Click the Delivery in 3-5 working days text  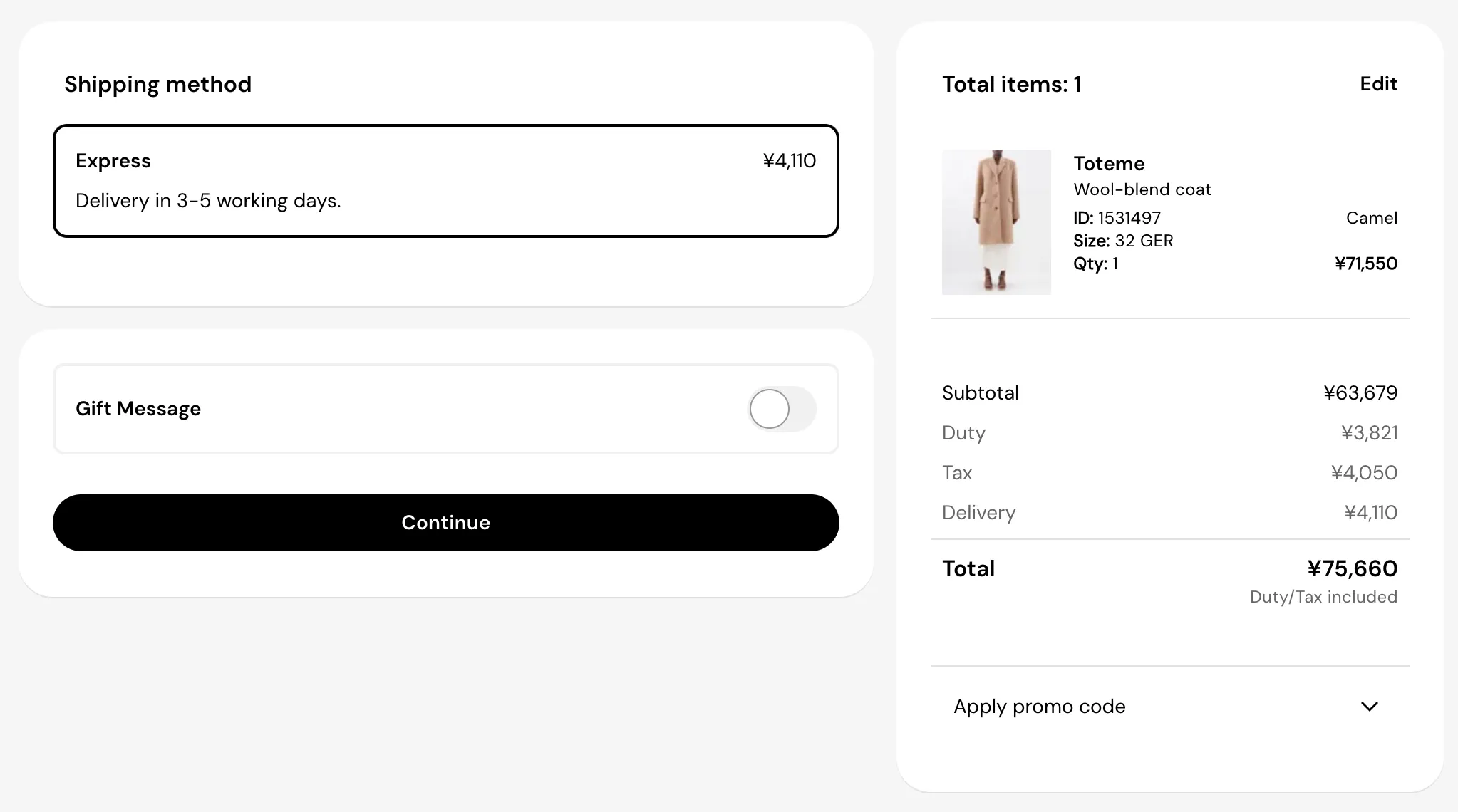click(x=208, y=201)
